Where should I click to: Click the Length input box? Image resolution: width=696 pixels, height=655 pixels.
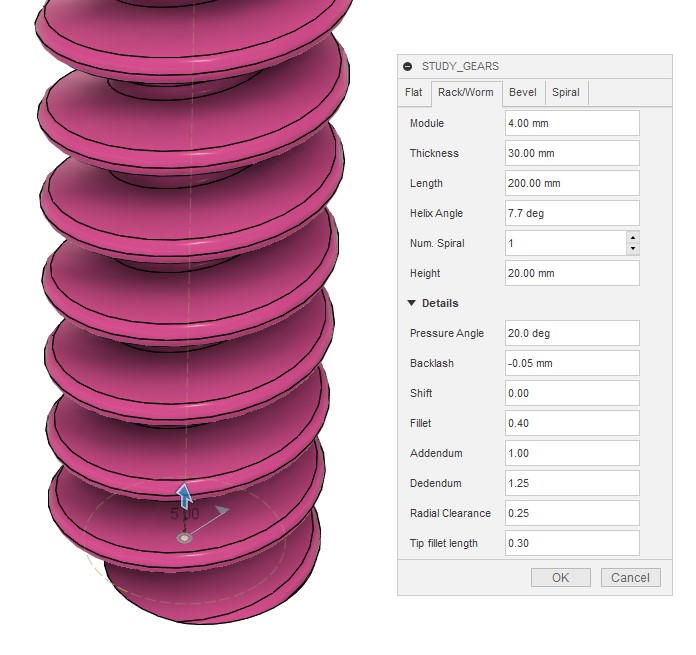point(571,183)
